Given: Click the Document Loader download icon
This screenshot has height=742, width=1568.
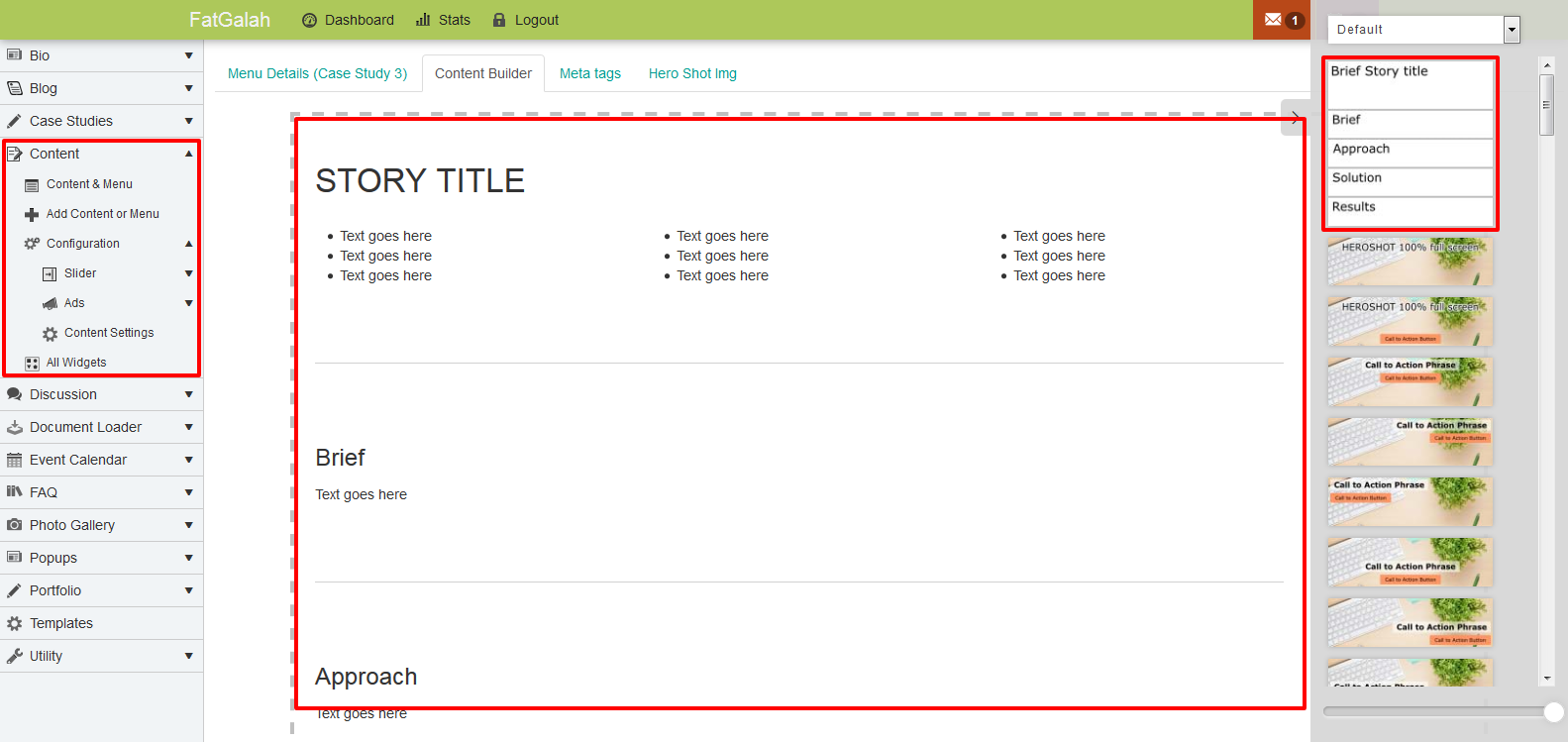Looking at the screenshot, I should tap(14, 427).
